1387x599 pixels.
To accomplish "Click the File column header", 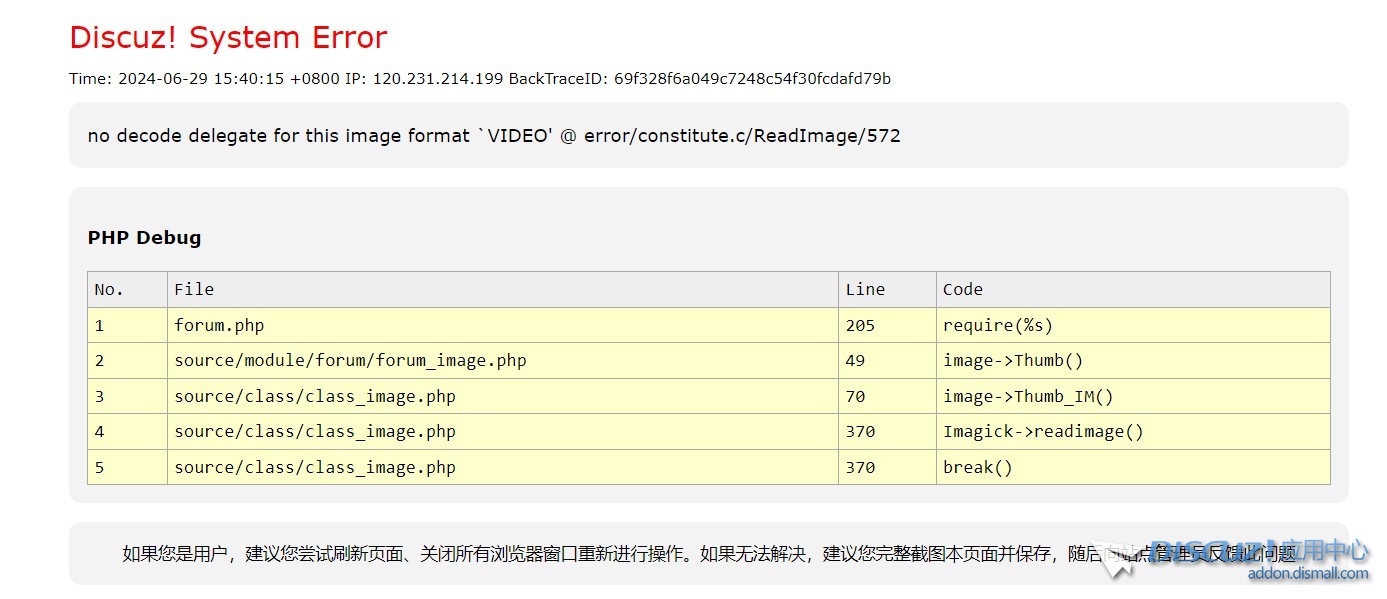I will (194, 290).
